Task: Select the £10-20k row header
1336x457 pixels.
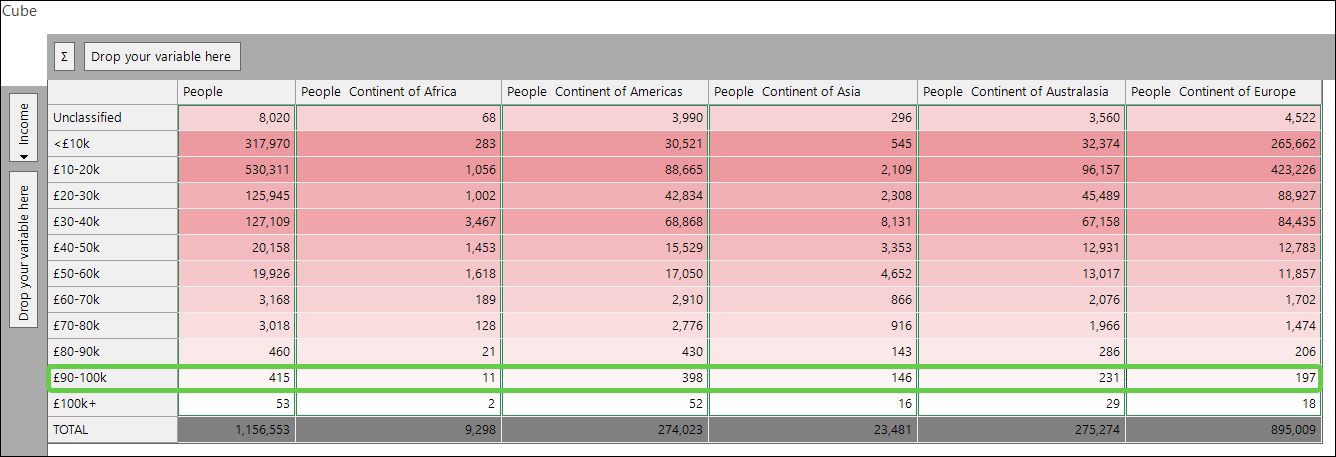Action: [x=113, y=169]
